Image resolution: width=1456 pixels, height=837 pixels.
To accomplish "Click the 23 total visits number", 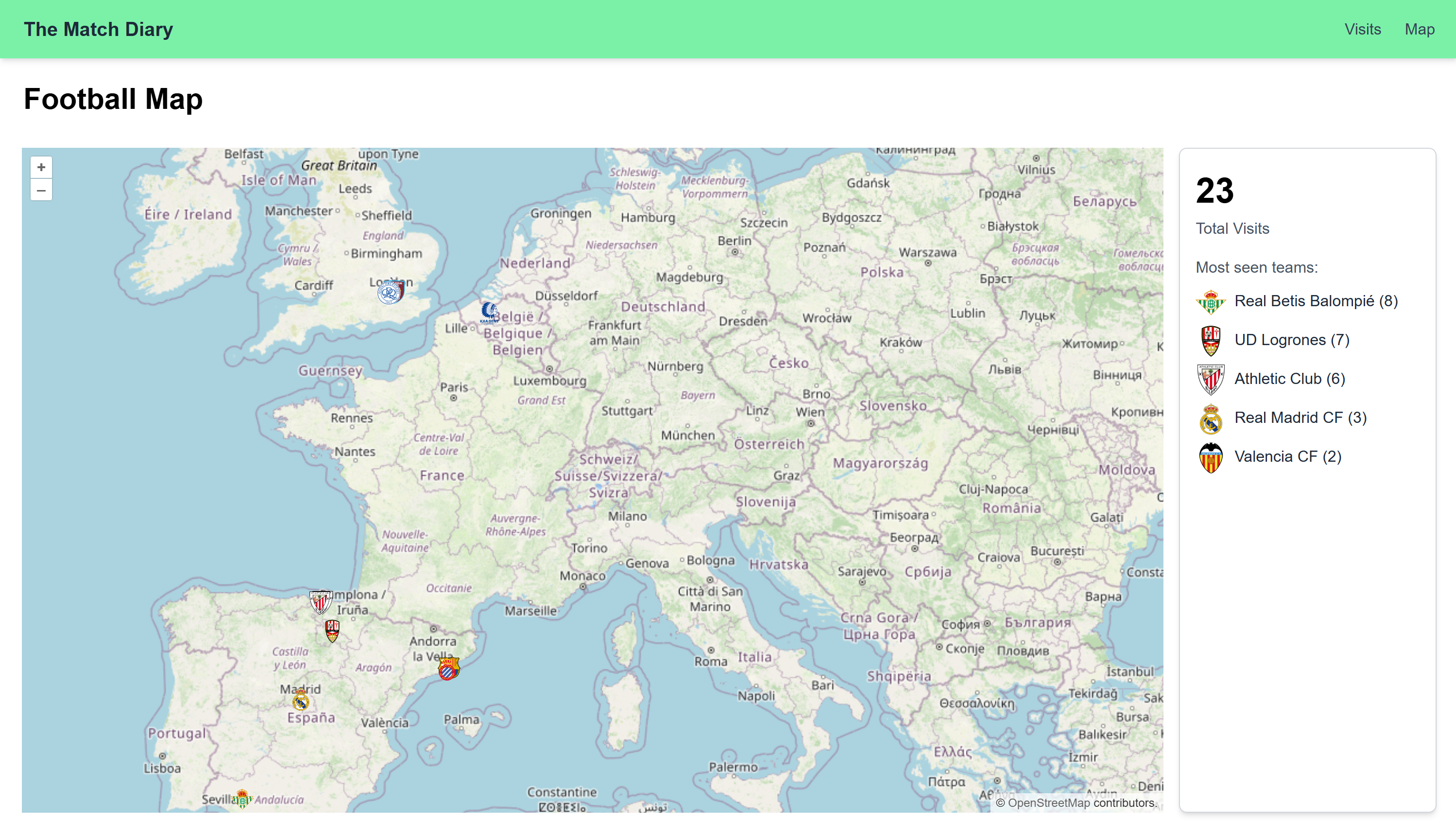I will (1214, 190).
